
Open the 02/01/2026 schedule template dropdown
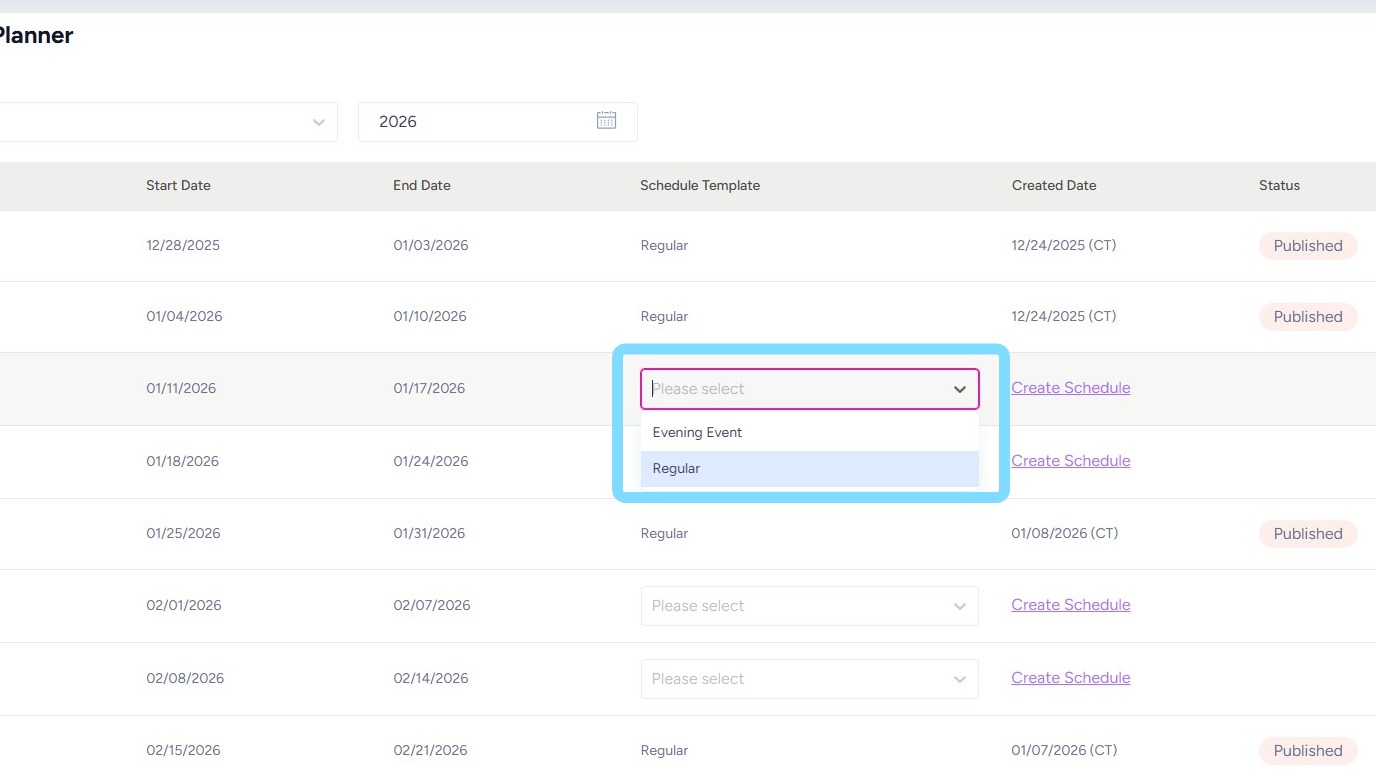coord(809,606)
